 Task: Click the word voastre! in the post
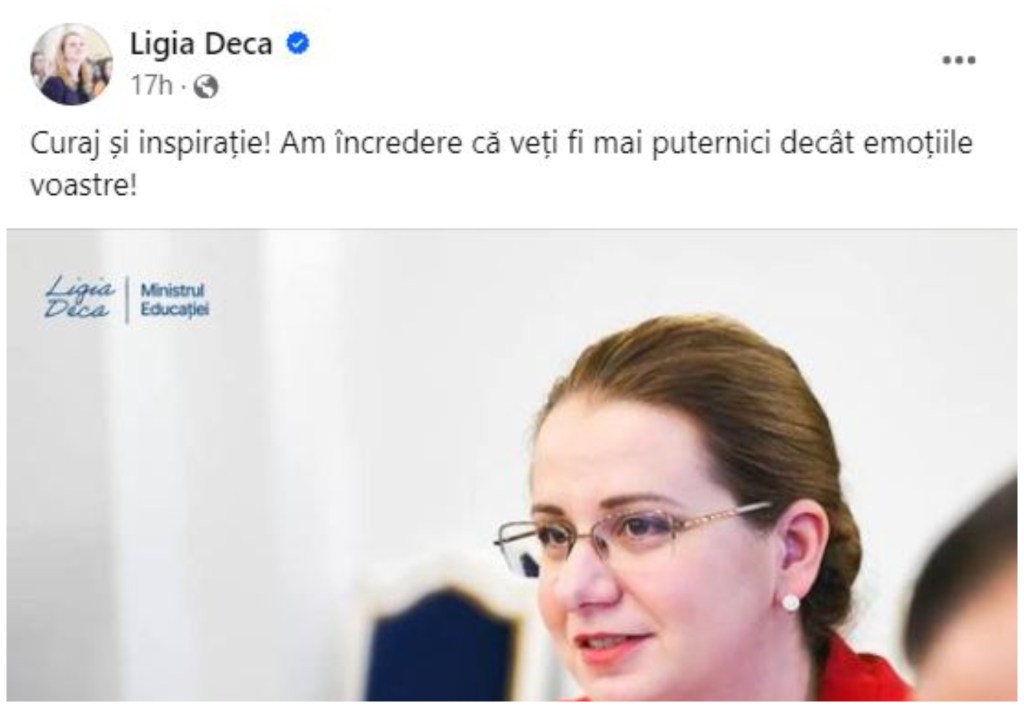(84, 185)
